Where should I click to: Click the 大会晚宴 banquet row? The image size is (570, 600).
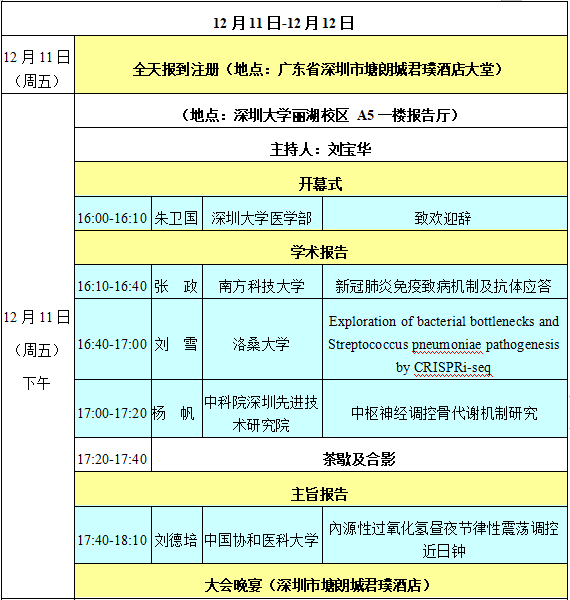(321, 582)
